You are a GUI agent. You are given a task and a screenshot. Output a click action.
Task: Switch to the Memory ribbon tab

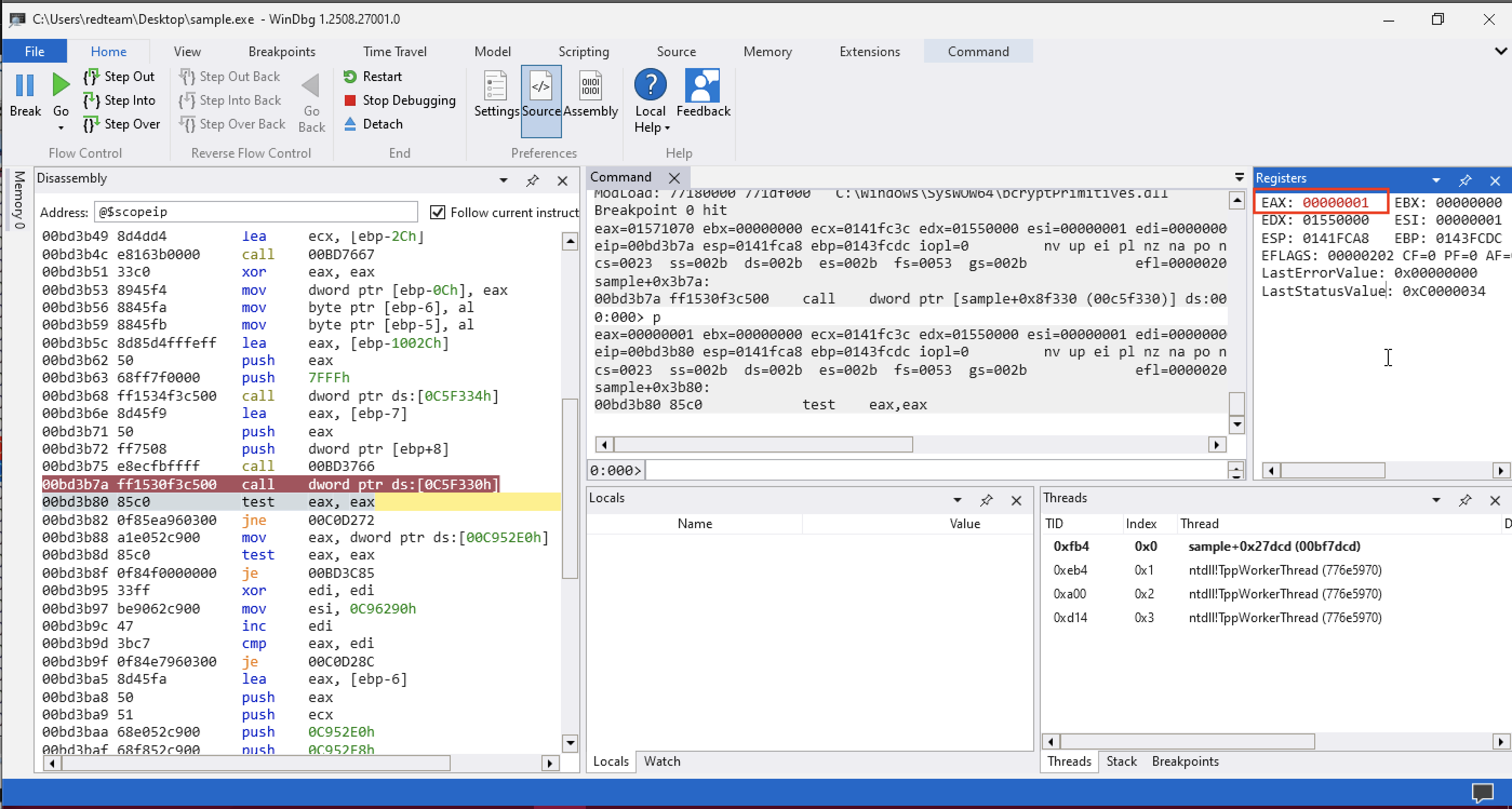pyautogui.click(x=767, y=52)
